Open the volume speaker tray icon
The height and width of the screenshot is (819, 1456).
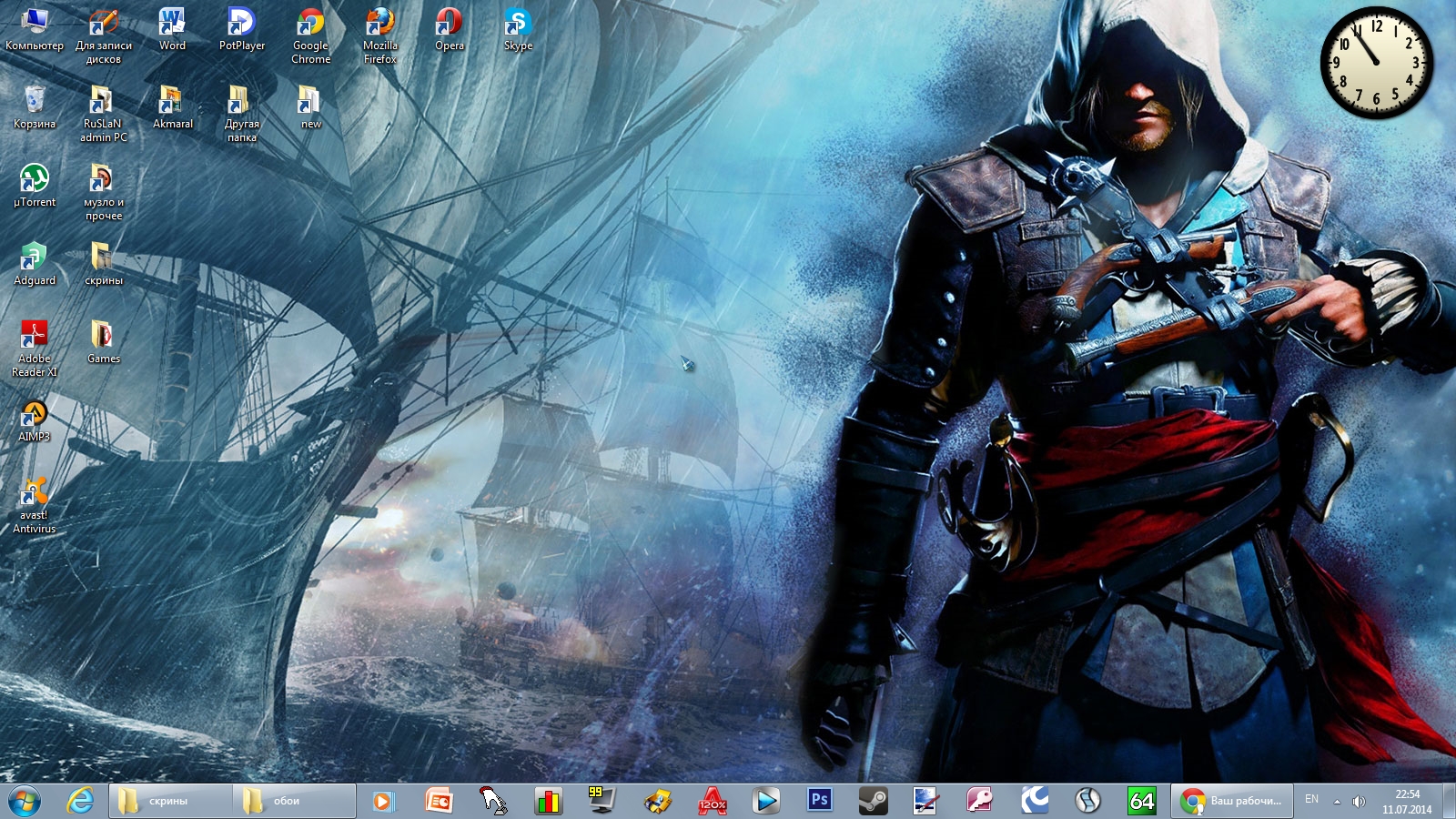click(1359, 802)
